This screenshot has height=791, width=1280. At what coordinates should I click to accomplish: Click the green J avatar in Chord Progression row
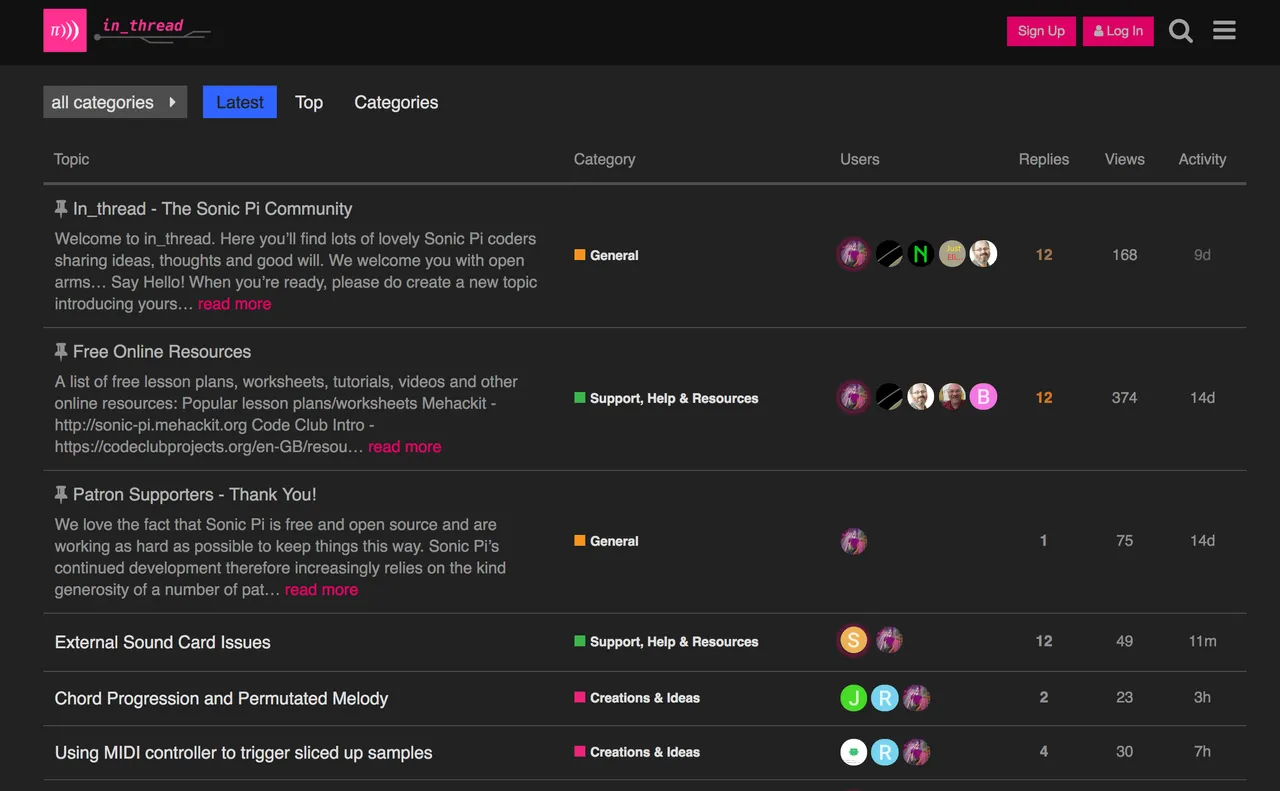click(x=853, y=698)
